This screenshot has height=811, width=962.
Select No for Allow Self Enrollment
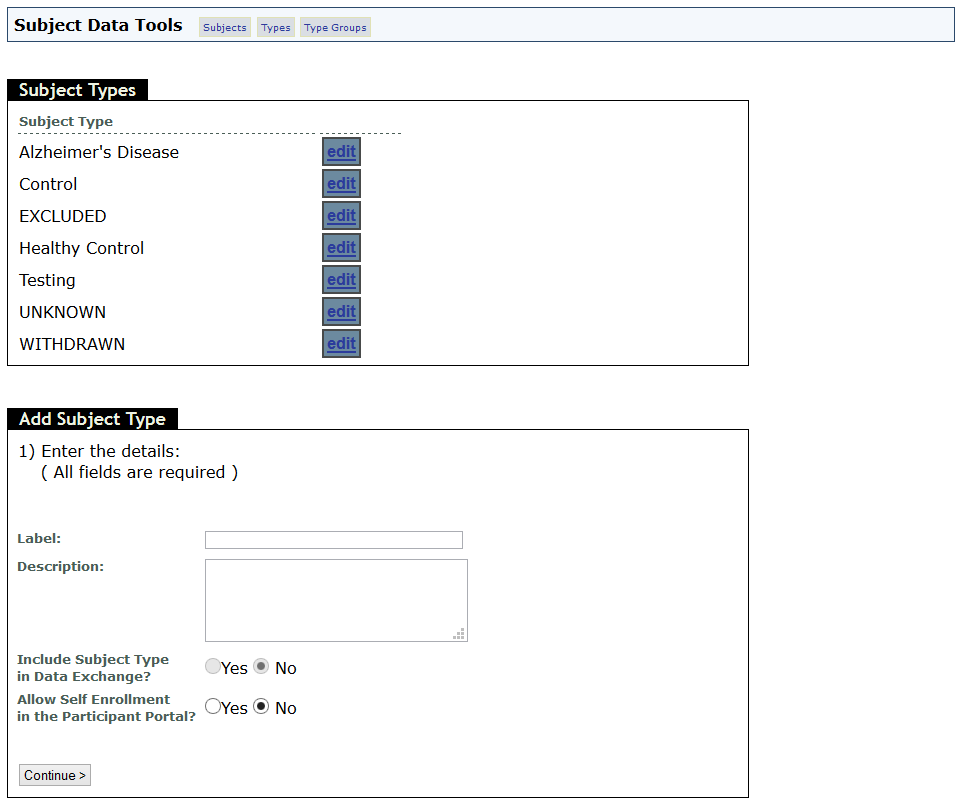[x=261, y=706]
